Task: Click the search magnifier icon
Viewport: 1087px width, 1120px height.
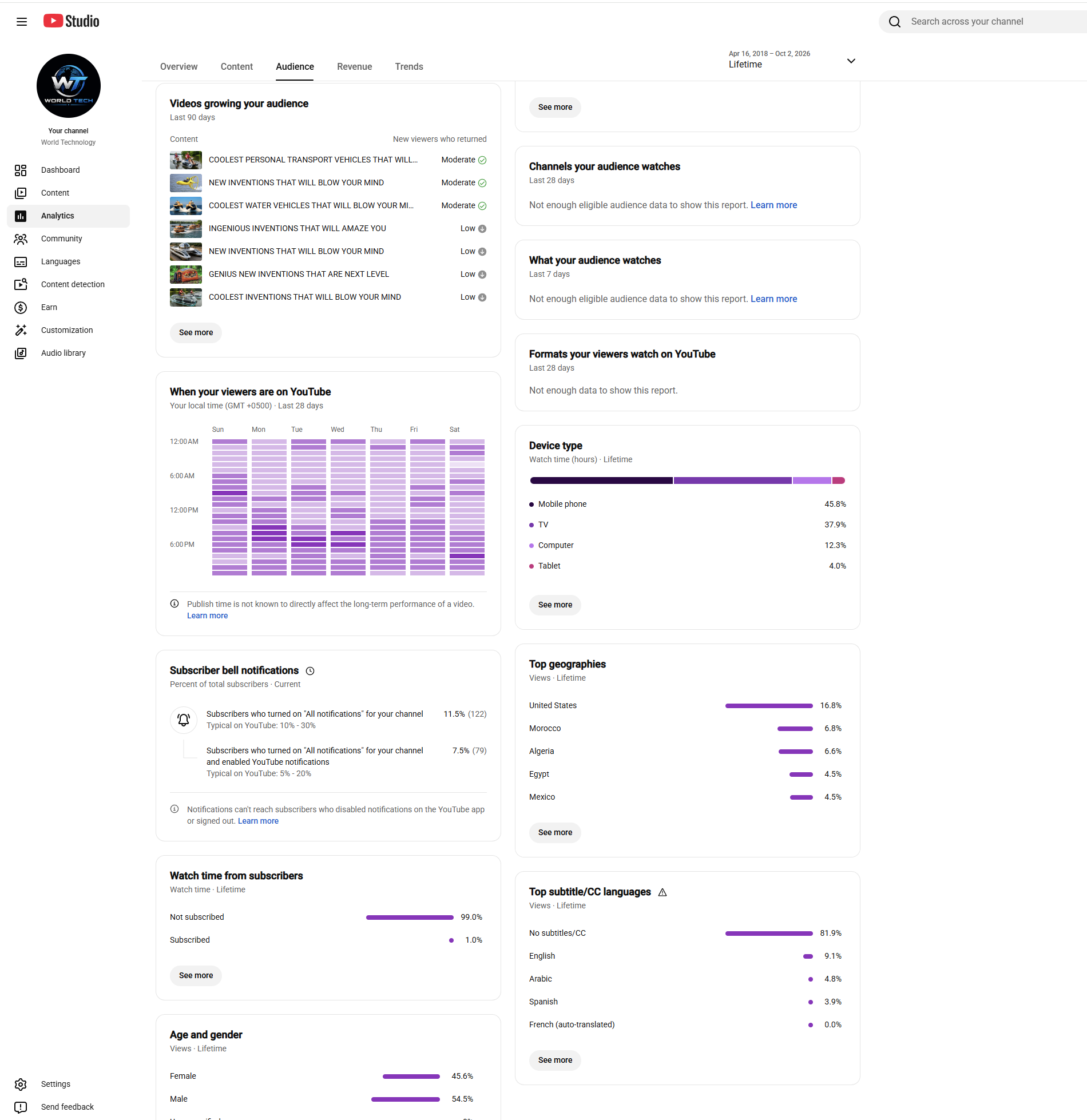Action: (x=895, y=22)
